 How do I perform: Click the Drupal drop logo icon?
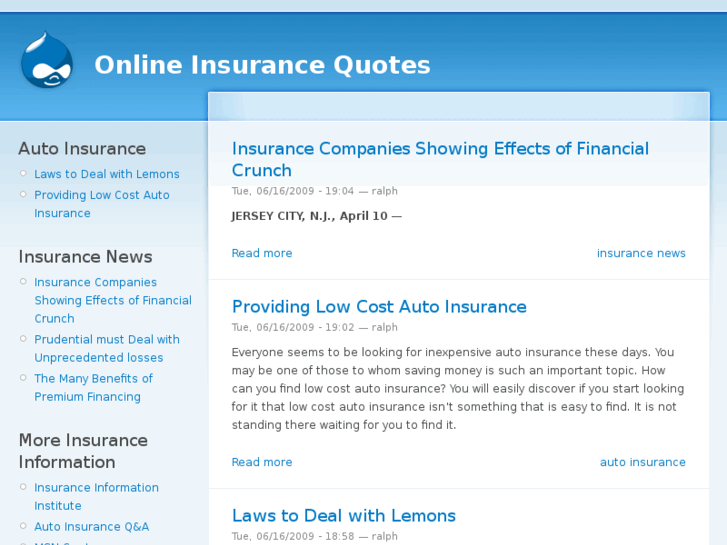pos(46,61)
